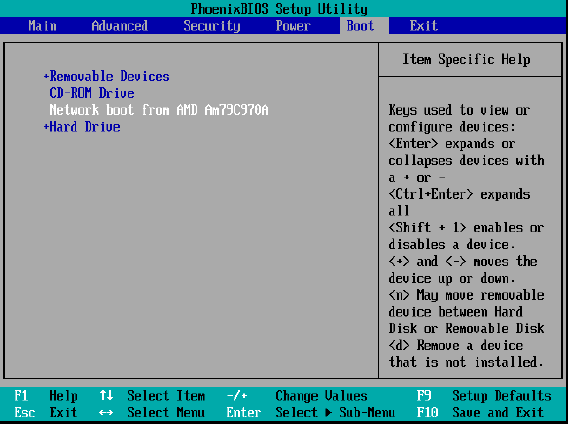Click the Change Values footer label
The height and width of the screenshot is (424, 568).
(x=321, y=395)
